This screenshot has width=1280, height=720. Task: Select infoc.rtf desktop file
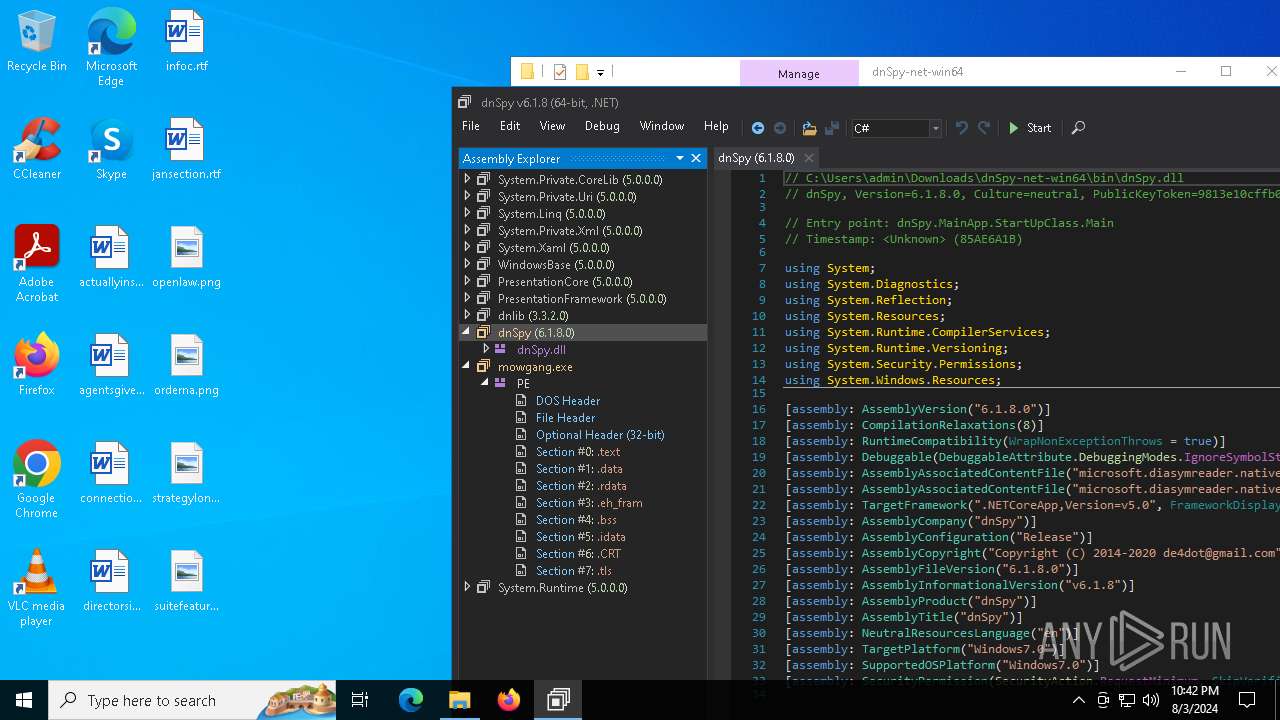[186, 42]
